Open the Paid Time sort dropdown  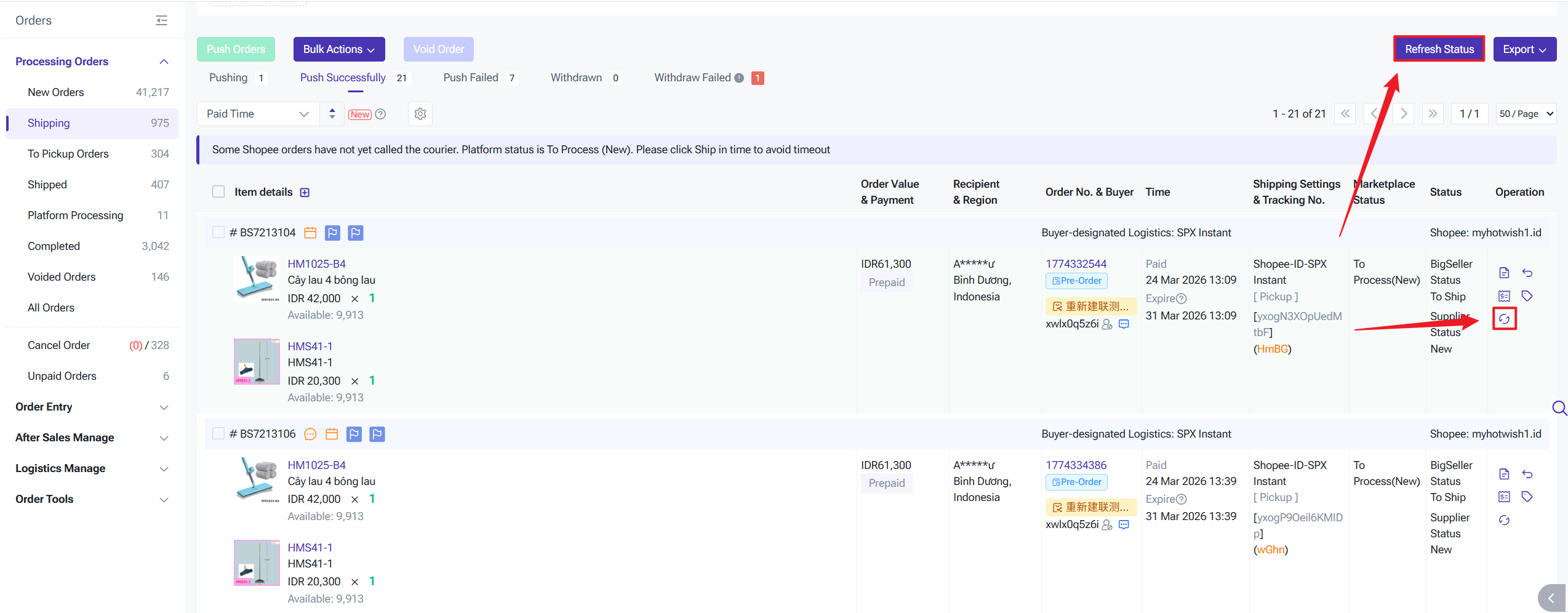(258, 114)
